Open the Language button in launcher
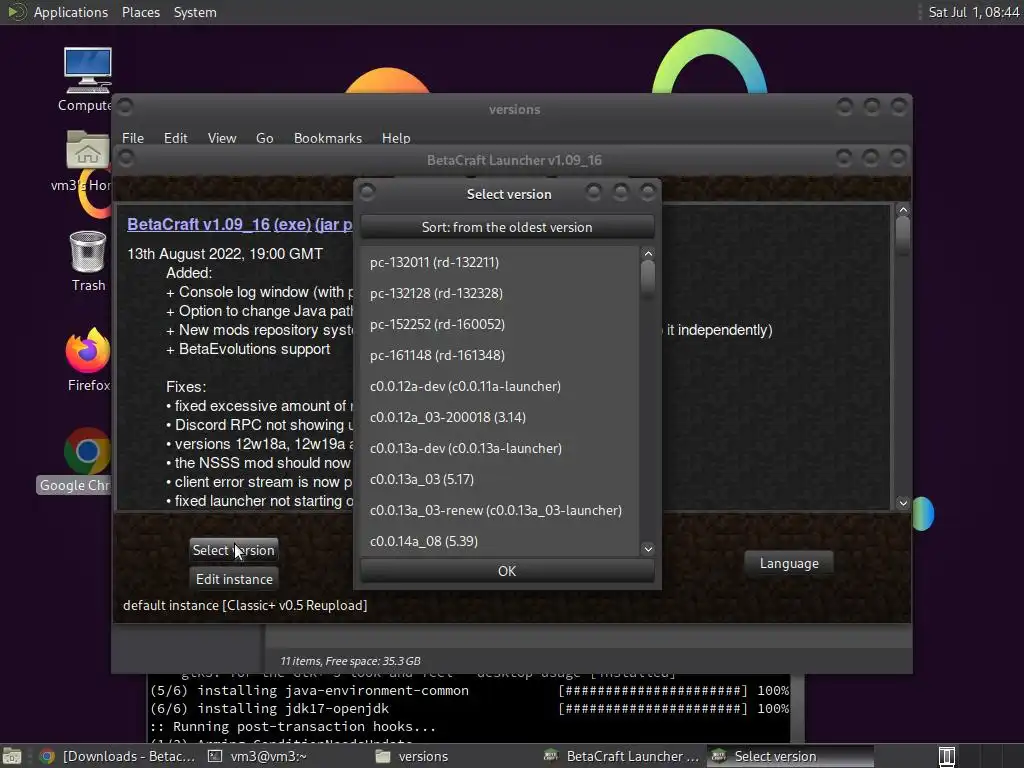The width and height of the screenshot is (1024, 768). click(789, 564)
